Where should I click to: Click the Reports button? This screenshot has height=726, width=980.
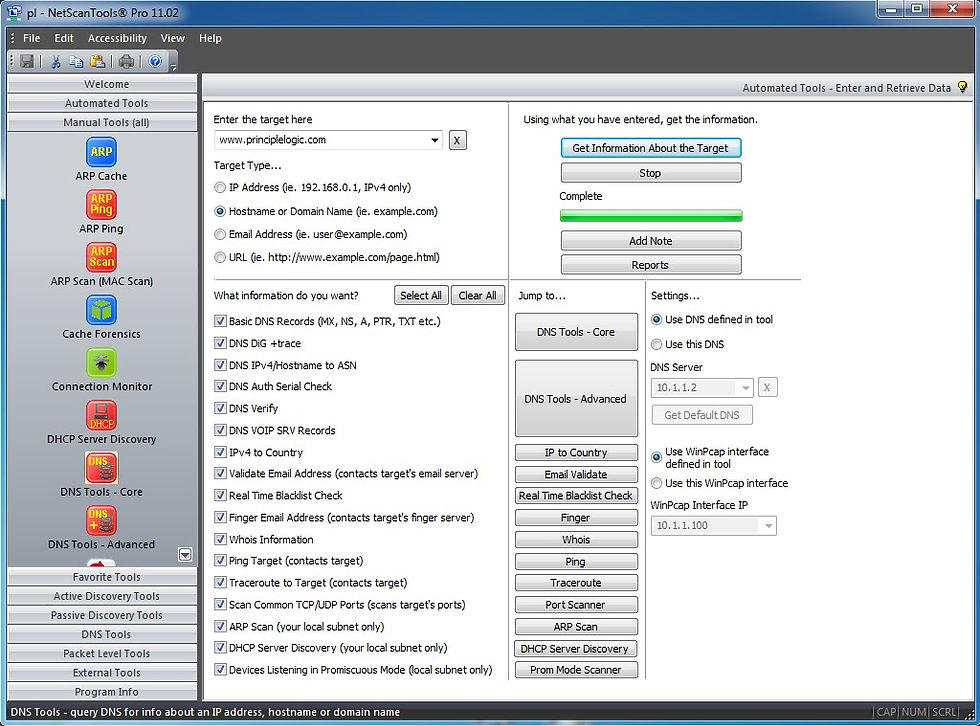(651, 265)
